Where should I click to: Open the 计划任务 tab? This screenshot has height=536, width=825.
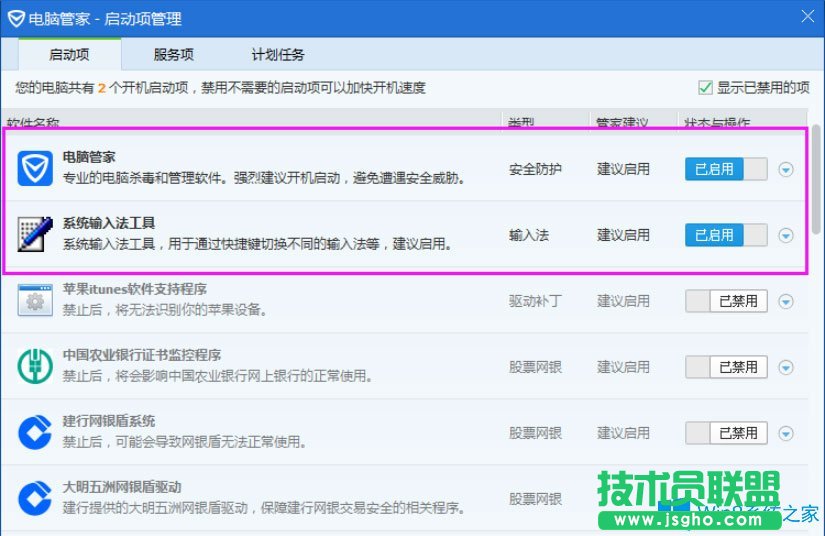pyautogui.click(x=278, y=54)
